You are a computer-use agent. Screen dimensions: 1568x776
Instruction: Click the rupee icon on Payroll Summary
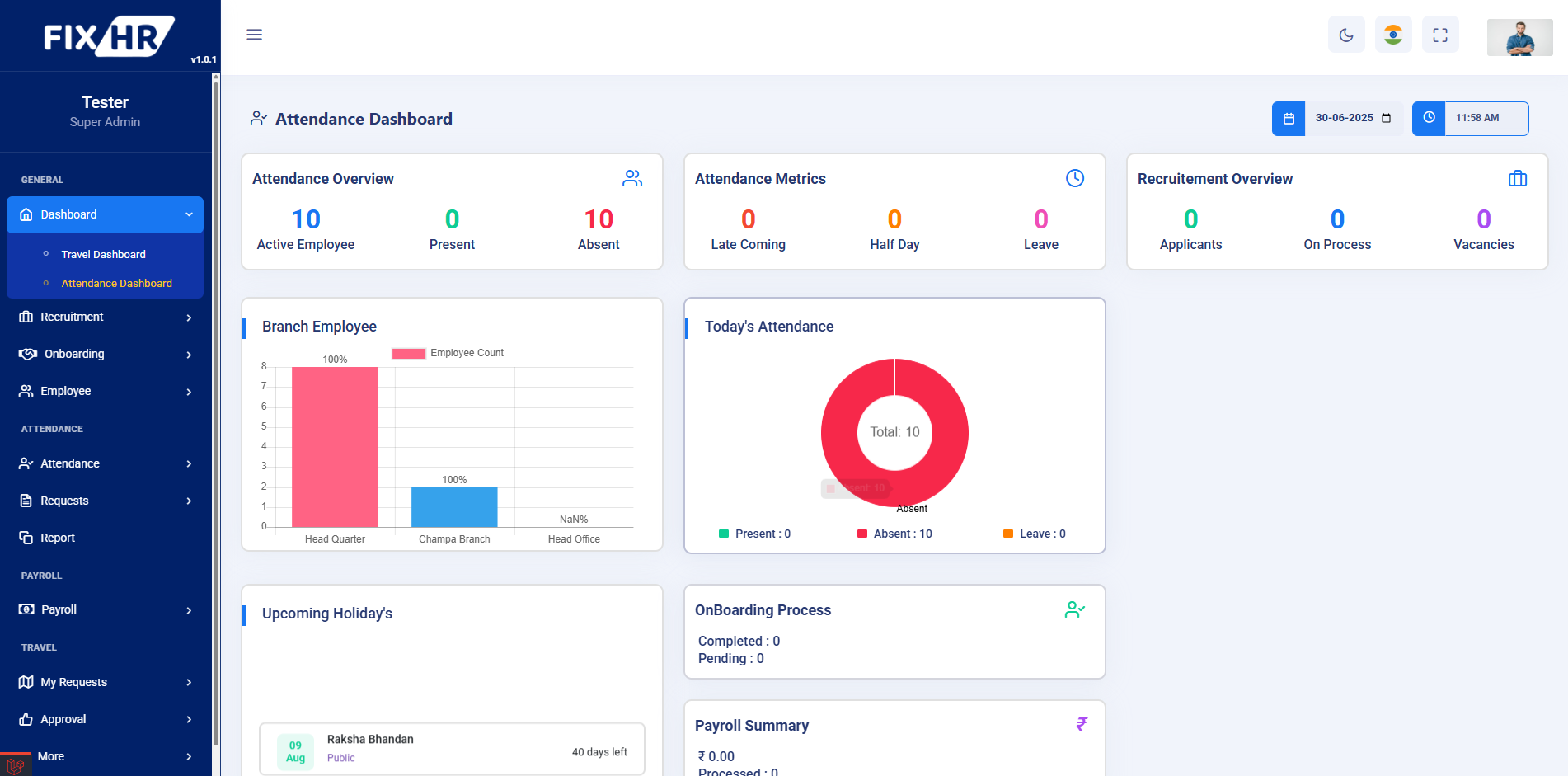pos(1081,725)
